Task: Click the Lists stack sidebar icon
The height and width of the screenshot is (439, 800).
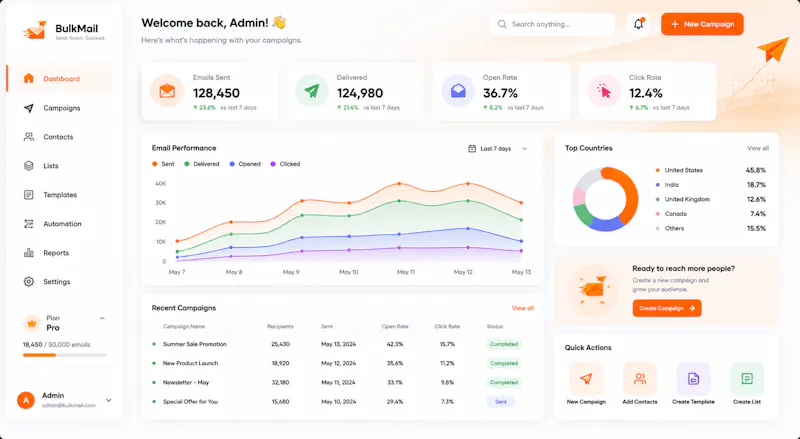Action: click(x=29, y=165)
